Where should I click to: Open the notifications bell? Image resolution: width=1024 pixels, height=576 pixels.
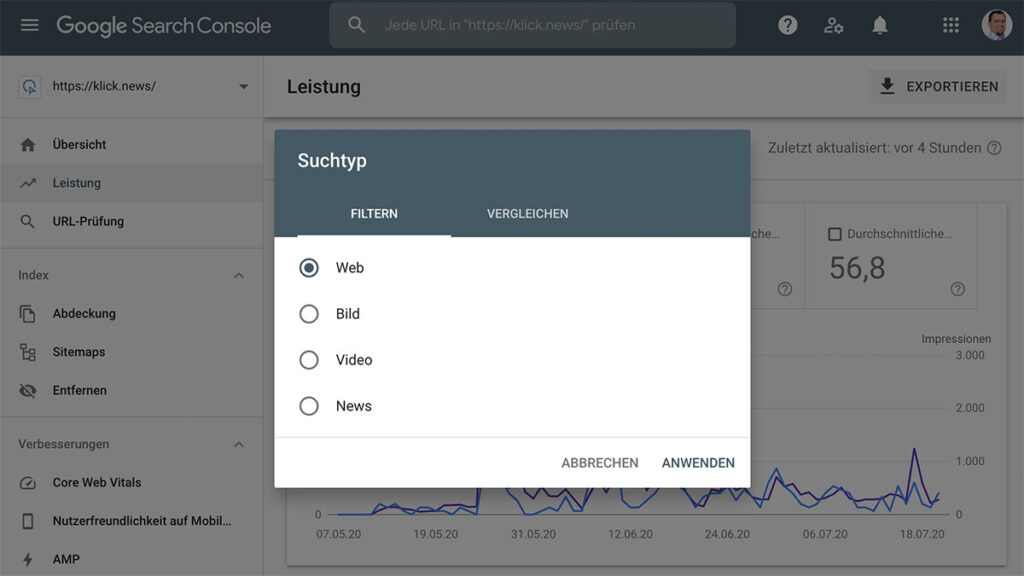pos(880,26)
